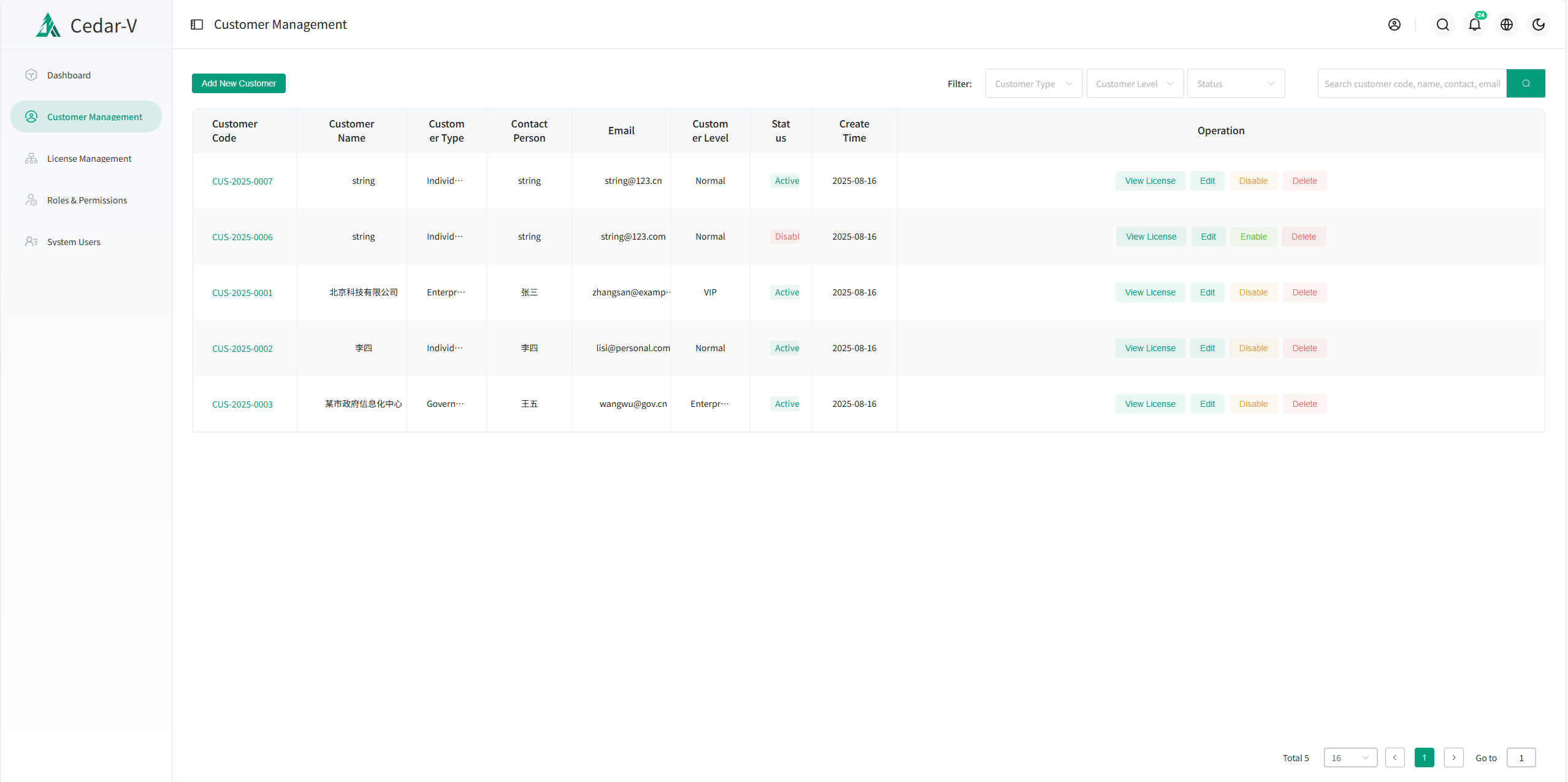Enable customer CUS-2025-0006

1253,237
